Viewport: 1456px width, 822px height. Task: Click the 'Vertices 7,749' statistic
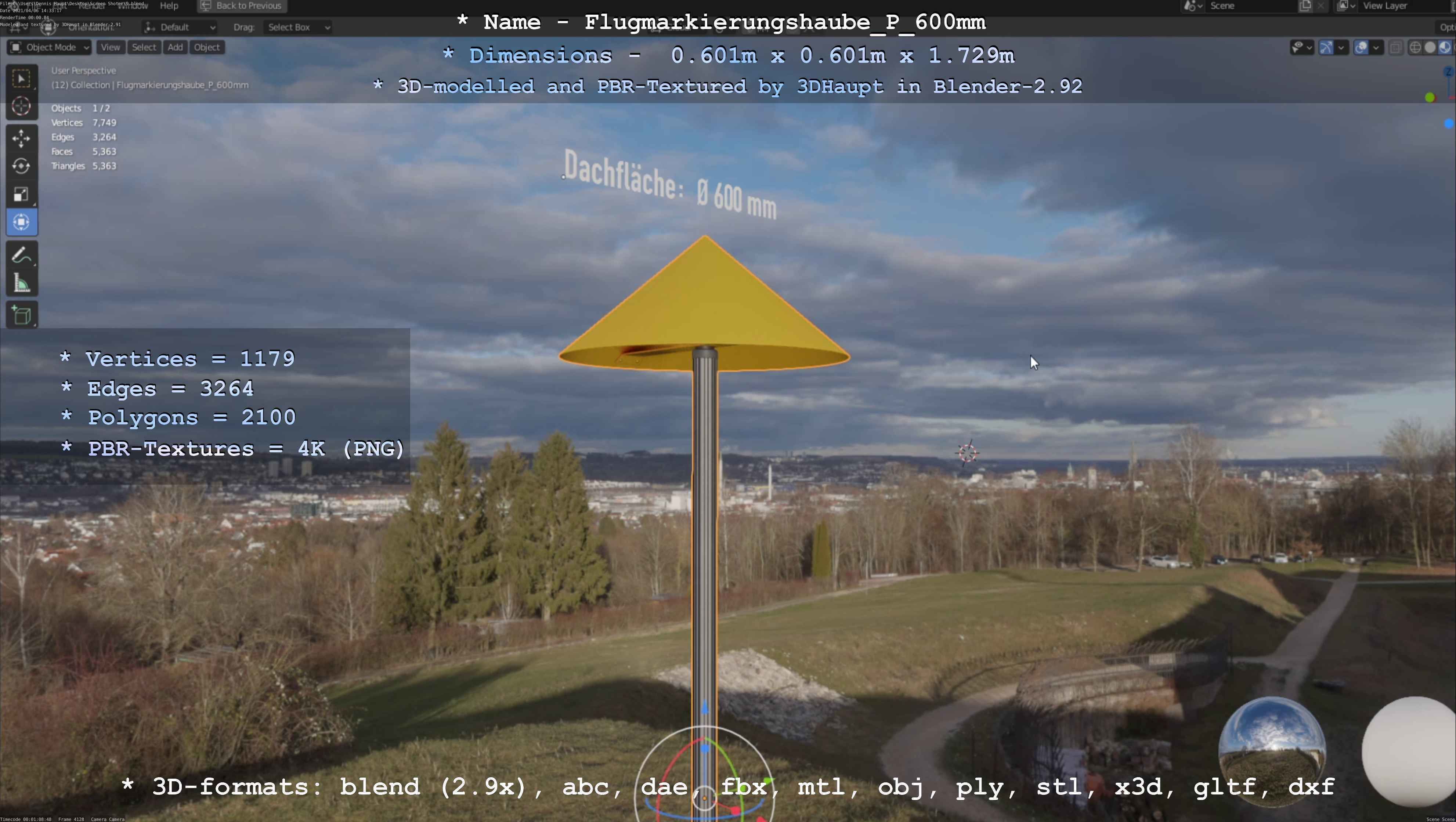point(84,123)
